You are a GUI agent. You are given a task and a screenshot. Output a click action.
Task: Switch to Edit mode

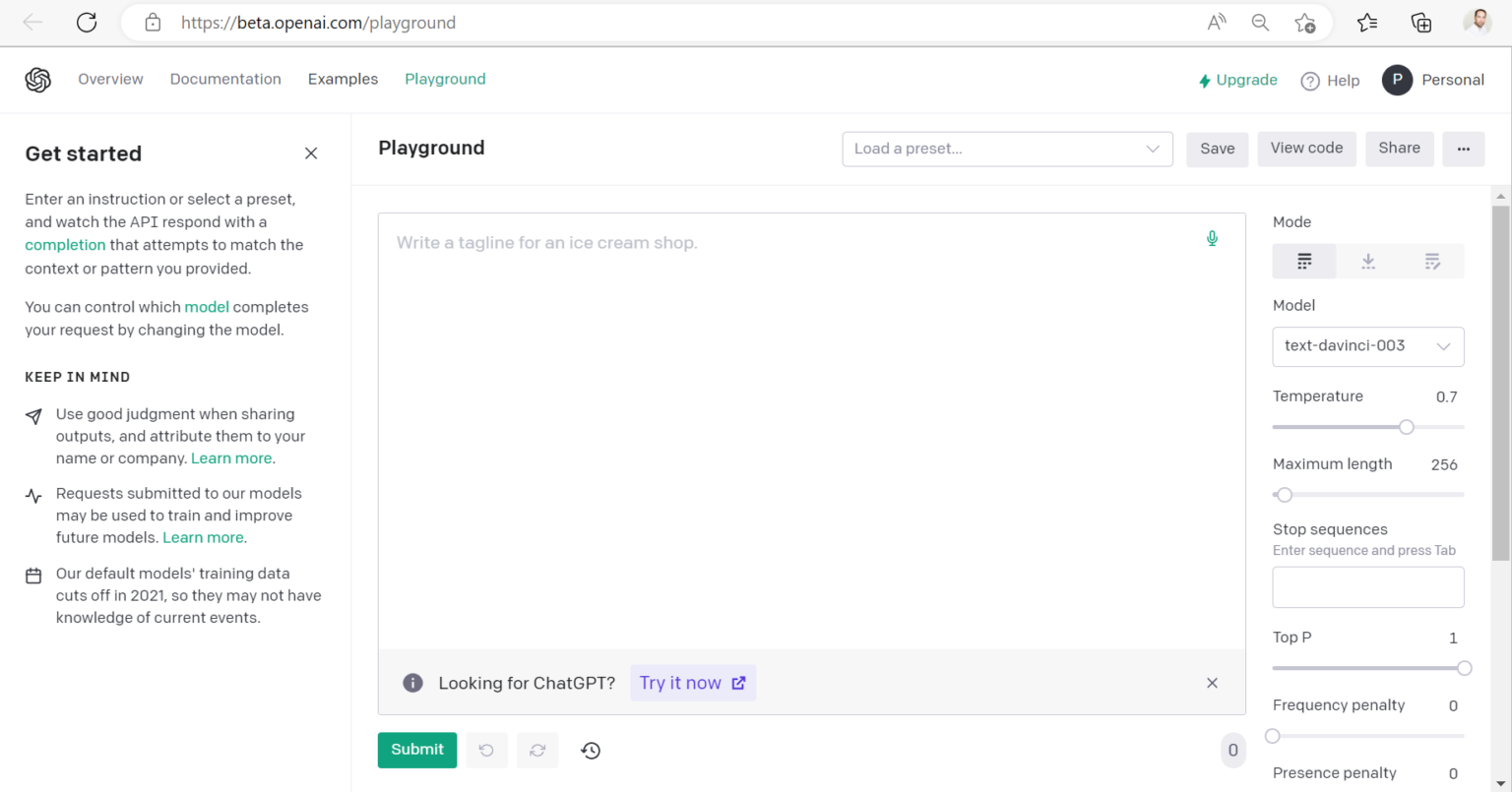(1432, 261)
